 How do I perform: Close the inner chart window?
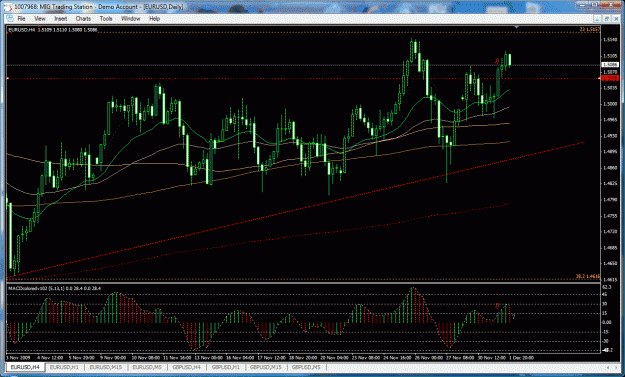pyautogui.click(x=615, y=18)
